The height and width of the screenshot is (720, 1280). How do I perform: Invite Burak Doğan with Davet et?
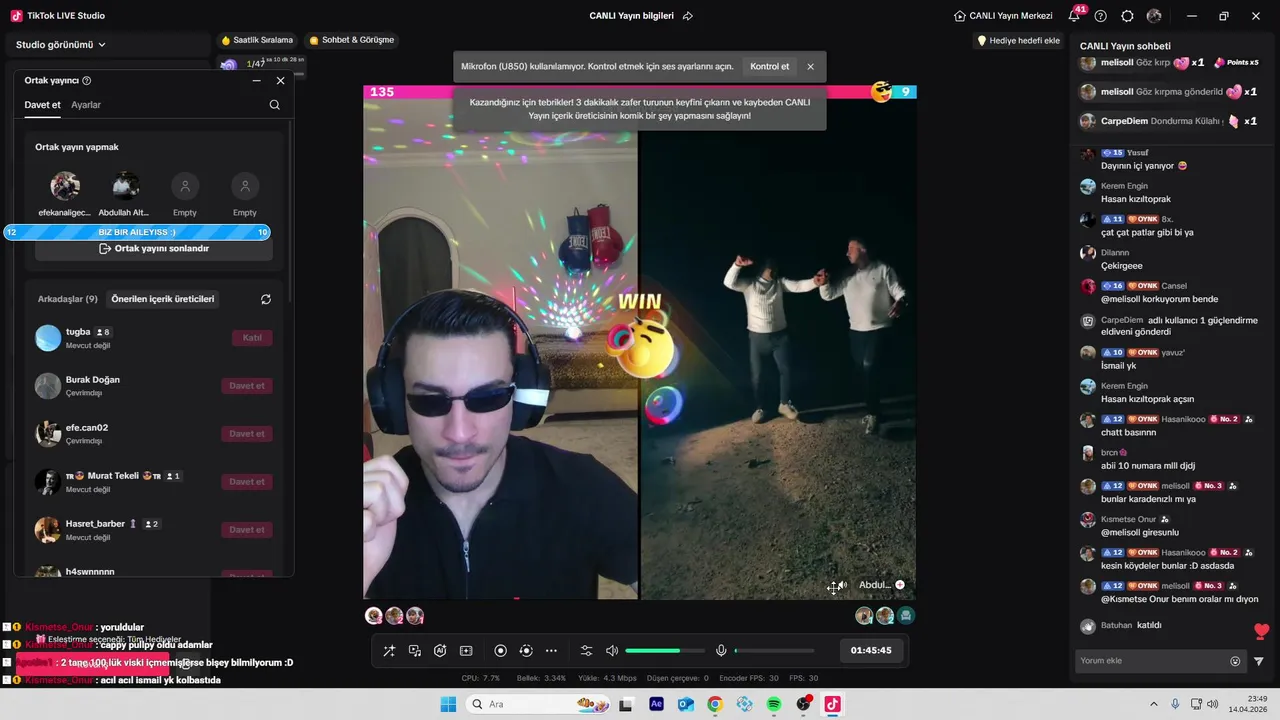247,386
